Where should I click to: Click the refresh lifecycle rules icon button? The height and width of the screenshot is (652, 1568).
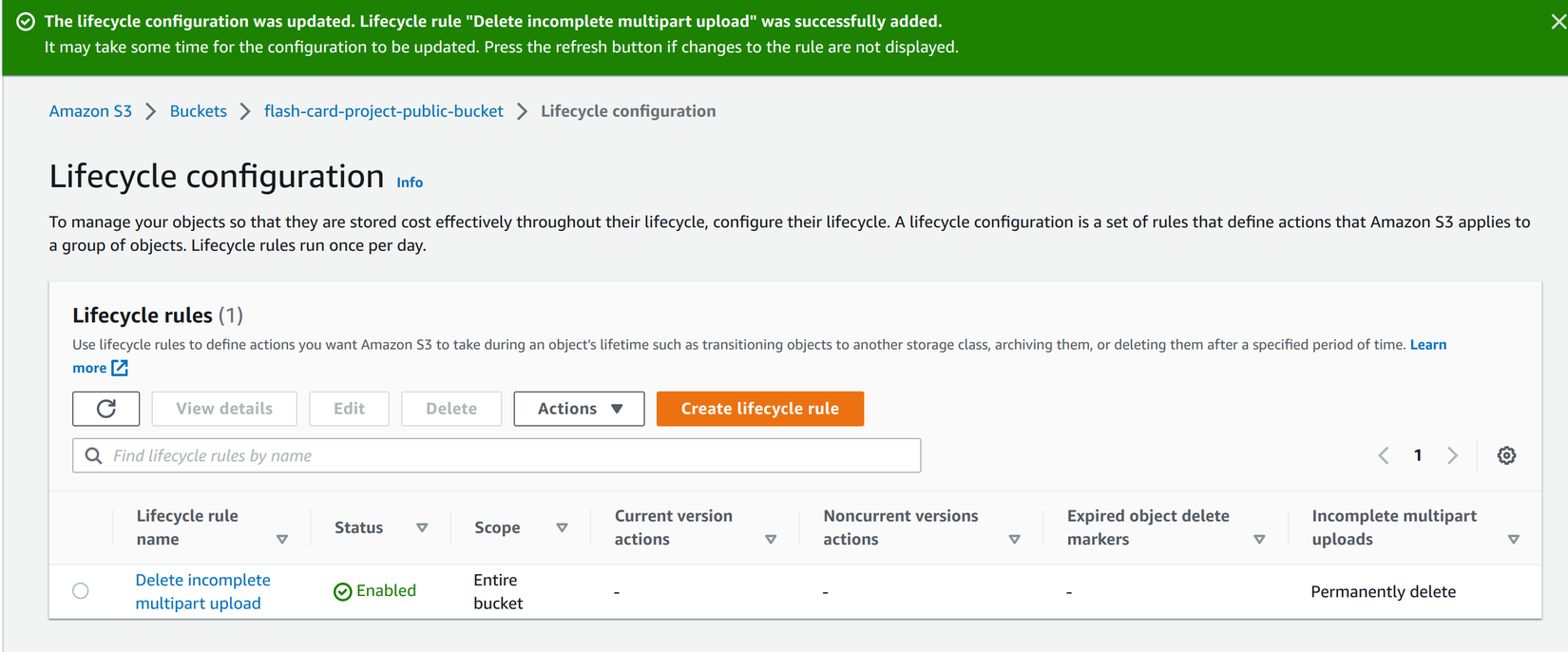106,409
